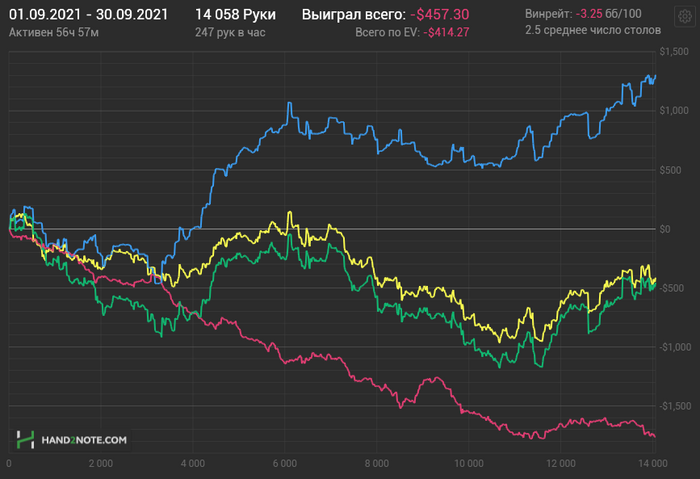Click the 8 000 x-axis label

point(377,463)
